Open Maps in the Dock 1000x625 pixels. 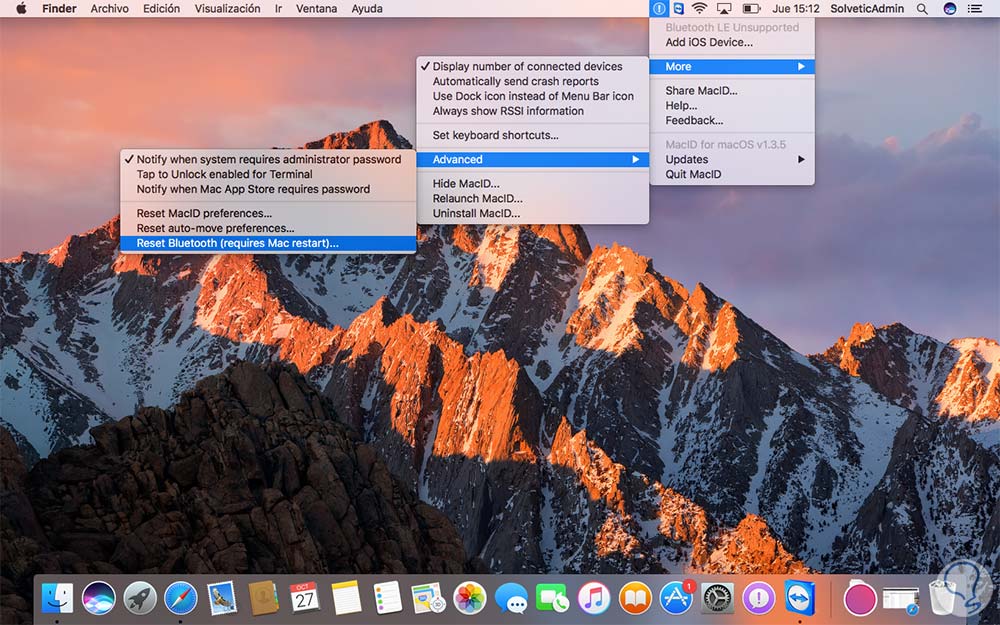click(x=428, y=598)
